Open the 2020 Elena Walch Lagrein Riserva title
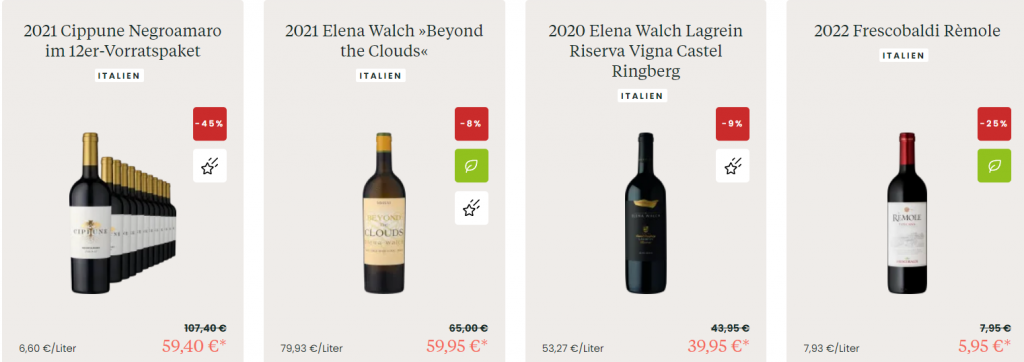The image size is (1024, 362). [x=645, y=51]
